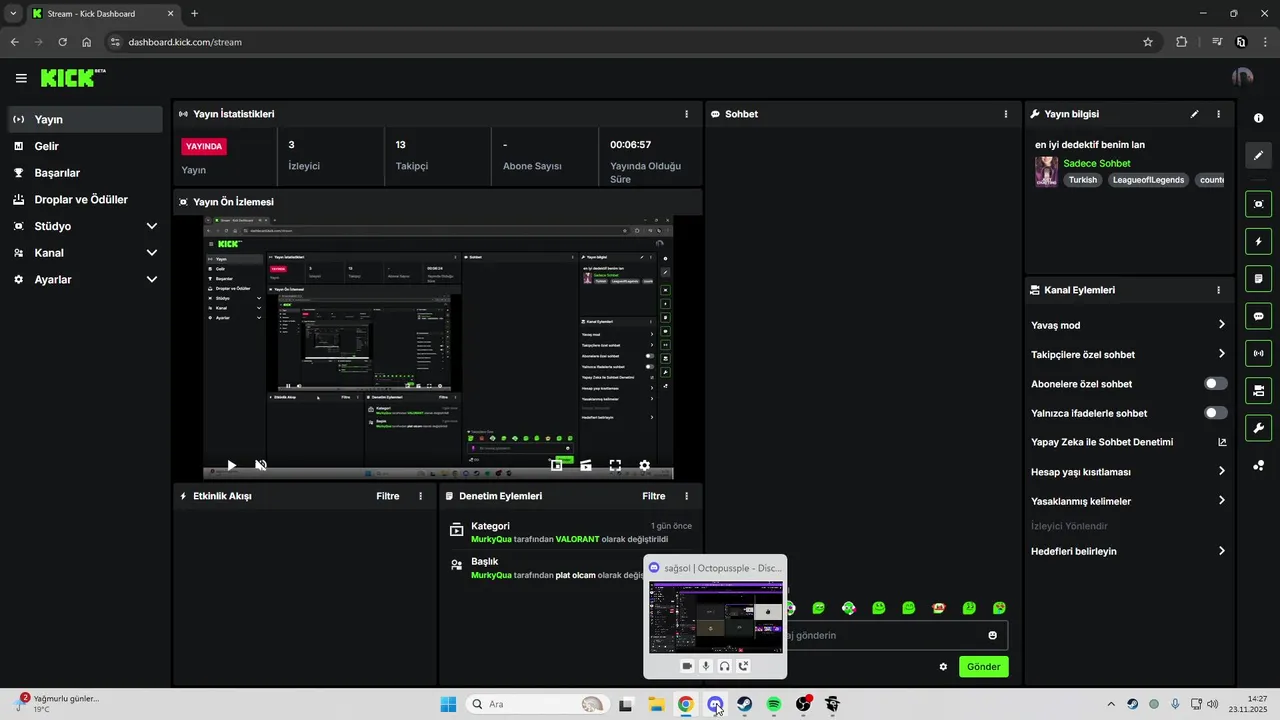Reload the browser page
This screenshot has width=1280, height=720.
(x=63, y=42)
